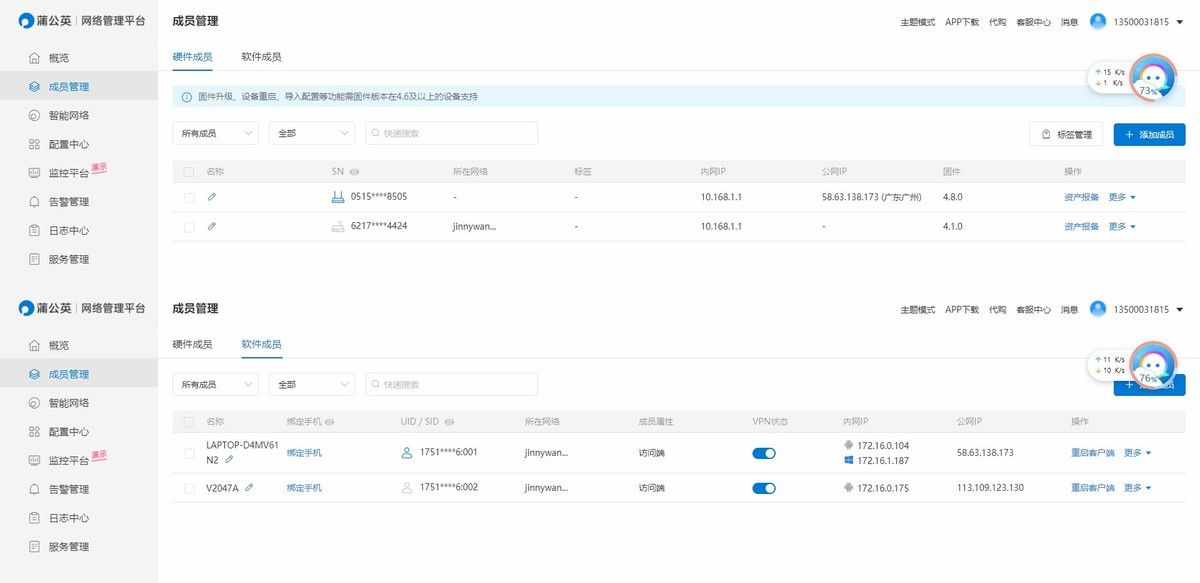Click 重启客户端 link for LAPTOP-D4MV61N2
The width and height of the screenshot is (1200, 583).
[x=1092, y=453]
